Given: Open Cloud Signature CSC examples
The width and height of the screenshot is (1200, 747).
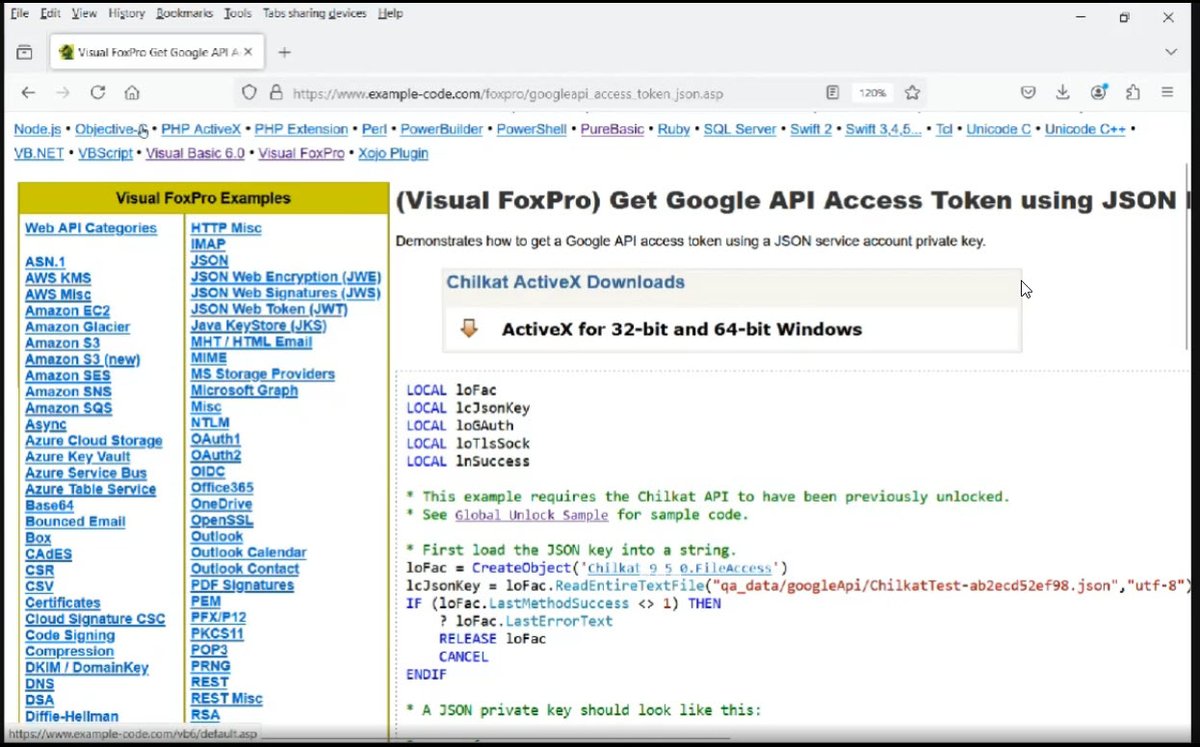Looking at the screenshot, I should [x=95, y=619].
